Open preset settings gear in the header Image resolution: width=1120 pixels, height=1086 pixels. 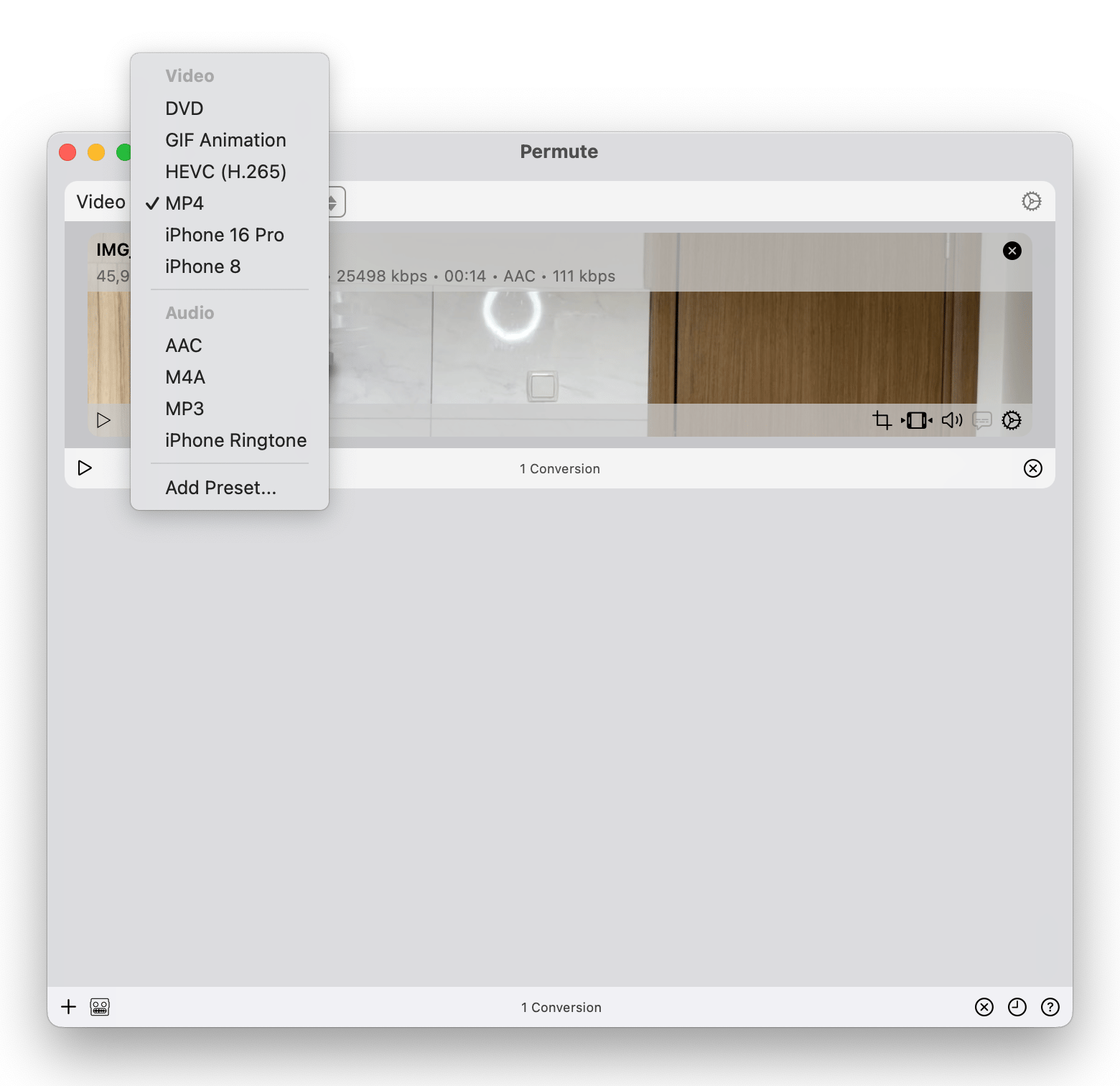coord(1031,201)
